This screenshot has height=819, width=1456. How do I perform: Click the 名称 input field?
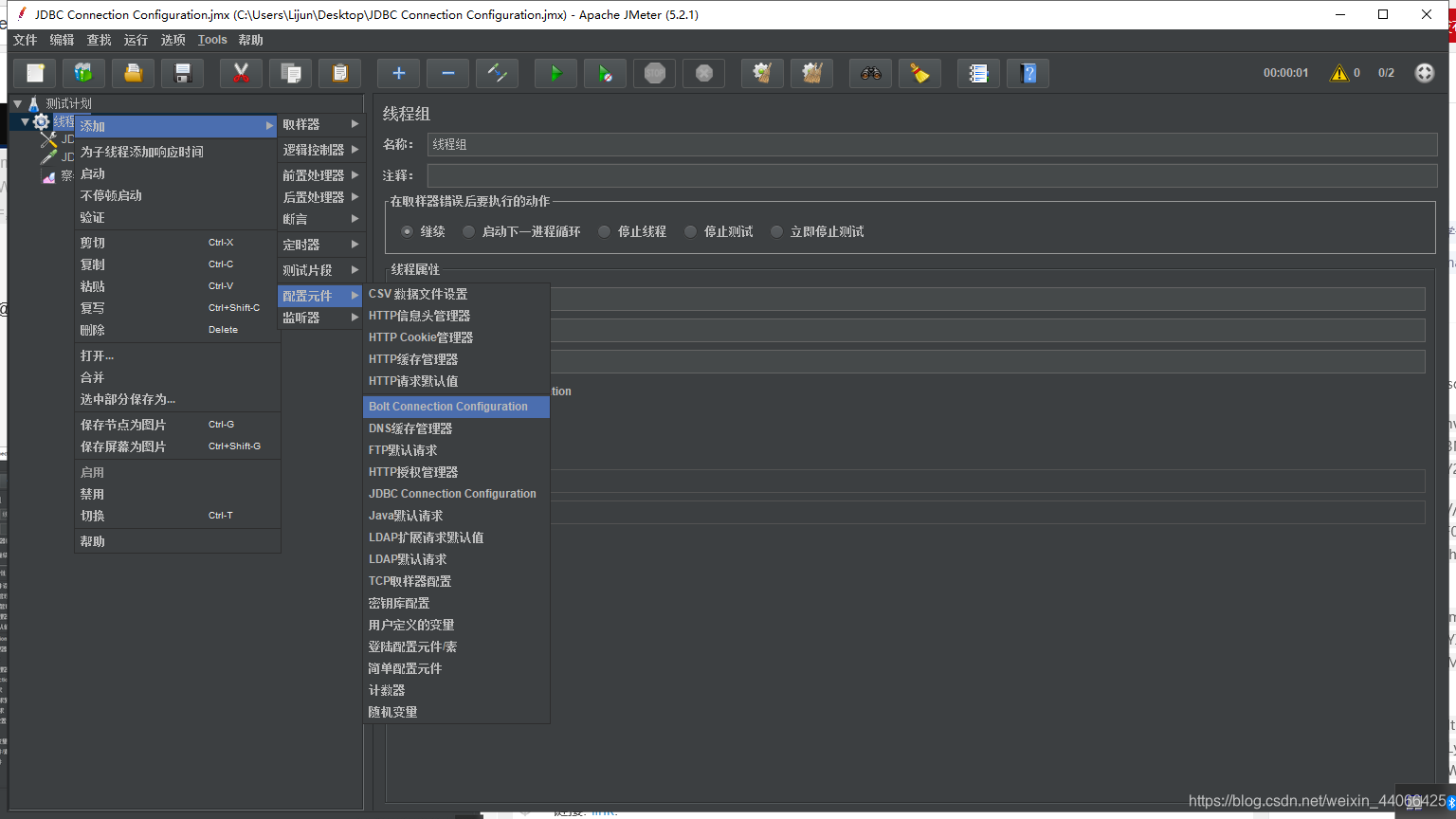point(932,144)
